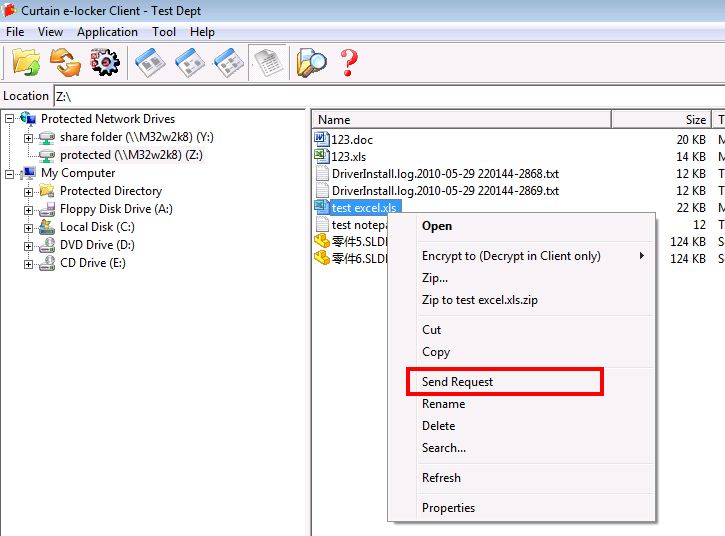The height and width of the screenshot is (536, 725).
Task: Choose Cut from the context menu
Action: click(521, 329)
